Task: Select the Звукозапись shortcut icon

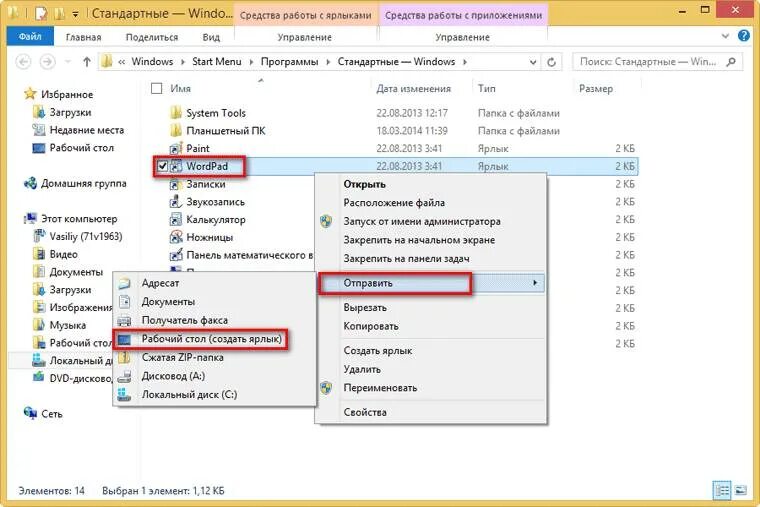Action: tap(176, 202)
